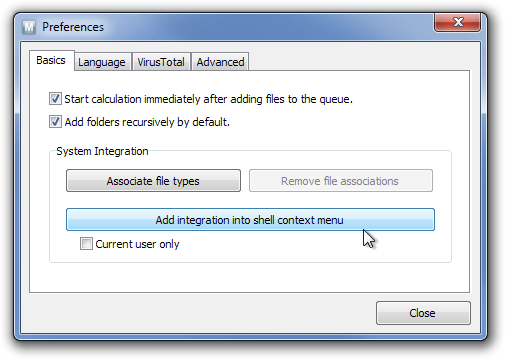The image size is (506, 360).
Task: Click the 'Add folders recursively by default' text
Action: 147,122
